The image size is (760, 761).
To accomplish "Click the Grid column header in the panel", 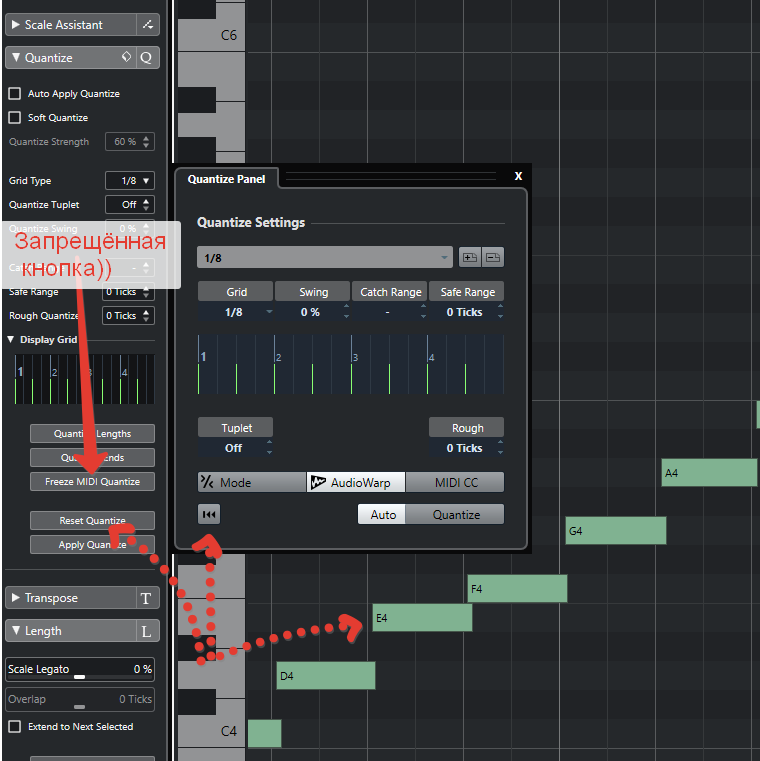I will coord(235,292).
